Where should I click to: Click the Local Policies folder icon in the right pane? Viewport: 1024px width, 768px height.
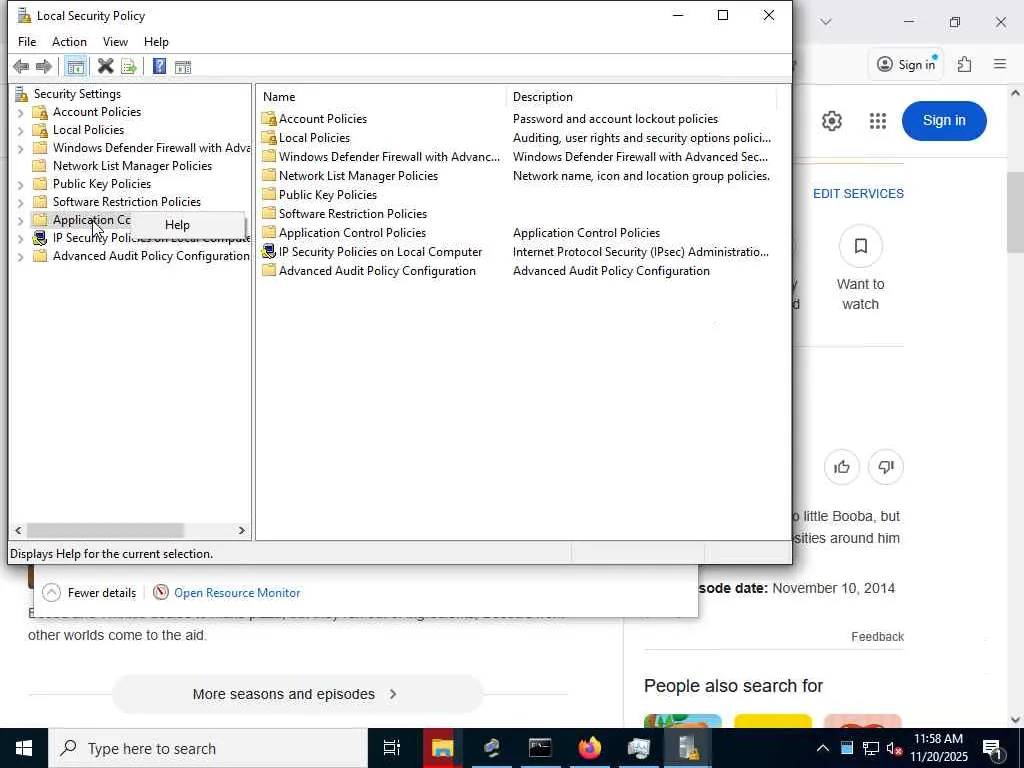pyautogui.click(x=268, y=137)
